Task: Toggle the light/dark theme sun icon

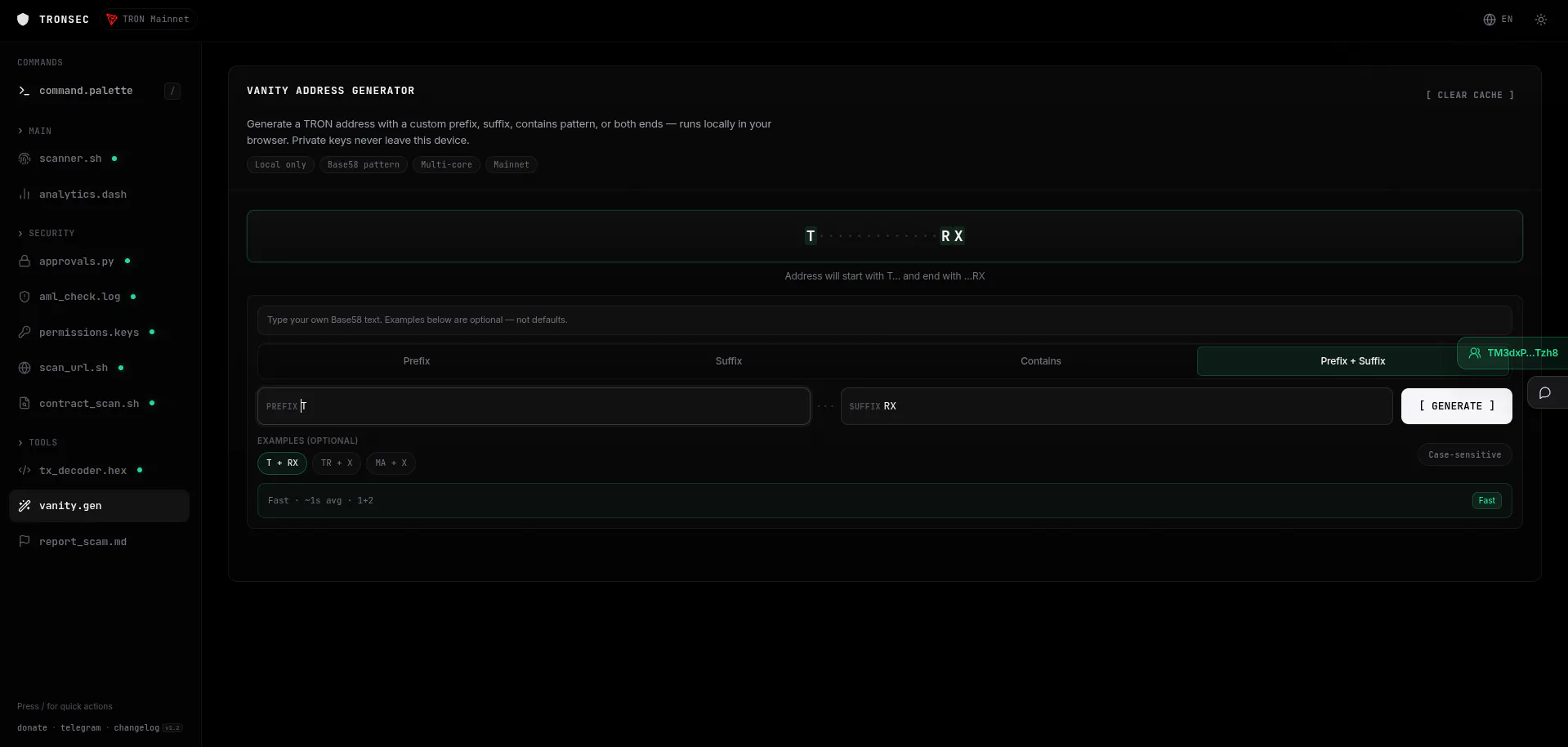Action: click(x=1541, y=20)
